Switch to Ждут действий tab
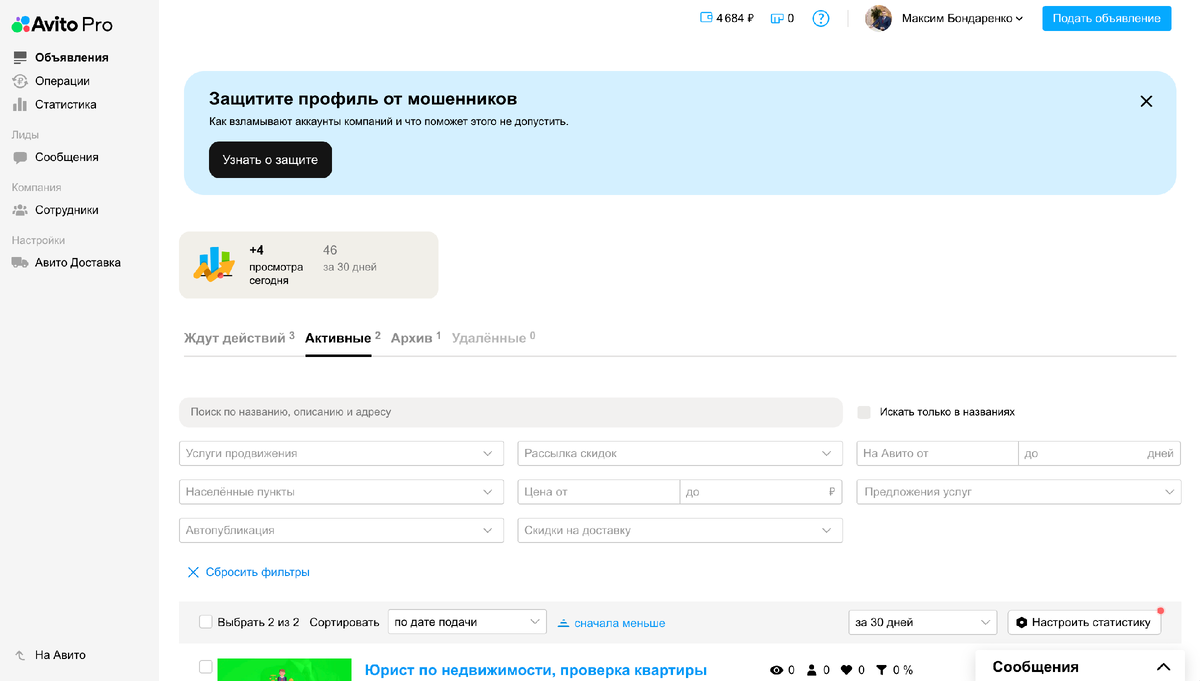 point(239,338)
